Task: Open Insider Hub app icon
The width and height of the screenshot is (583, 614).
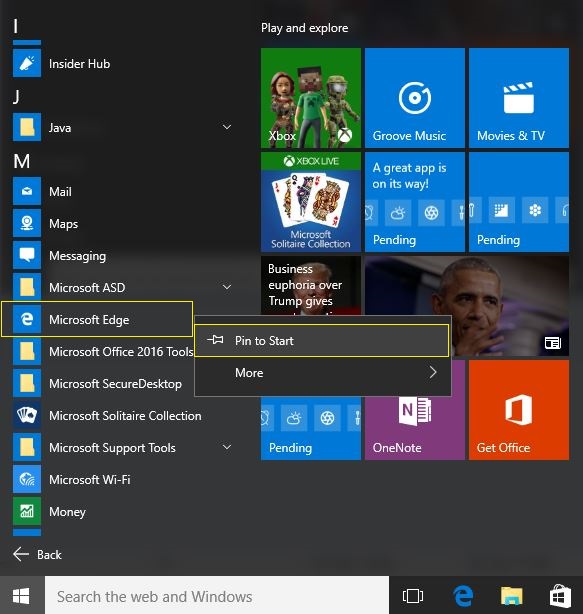Action: 27,63
